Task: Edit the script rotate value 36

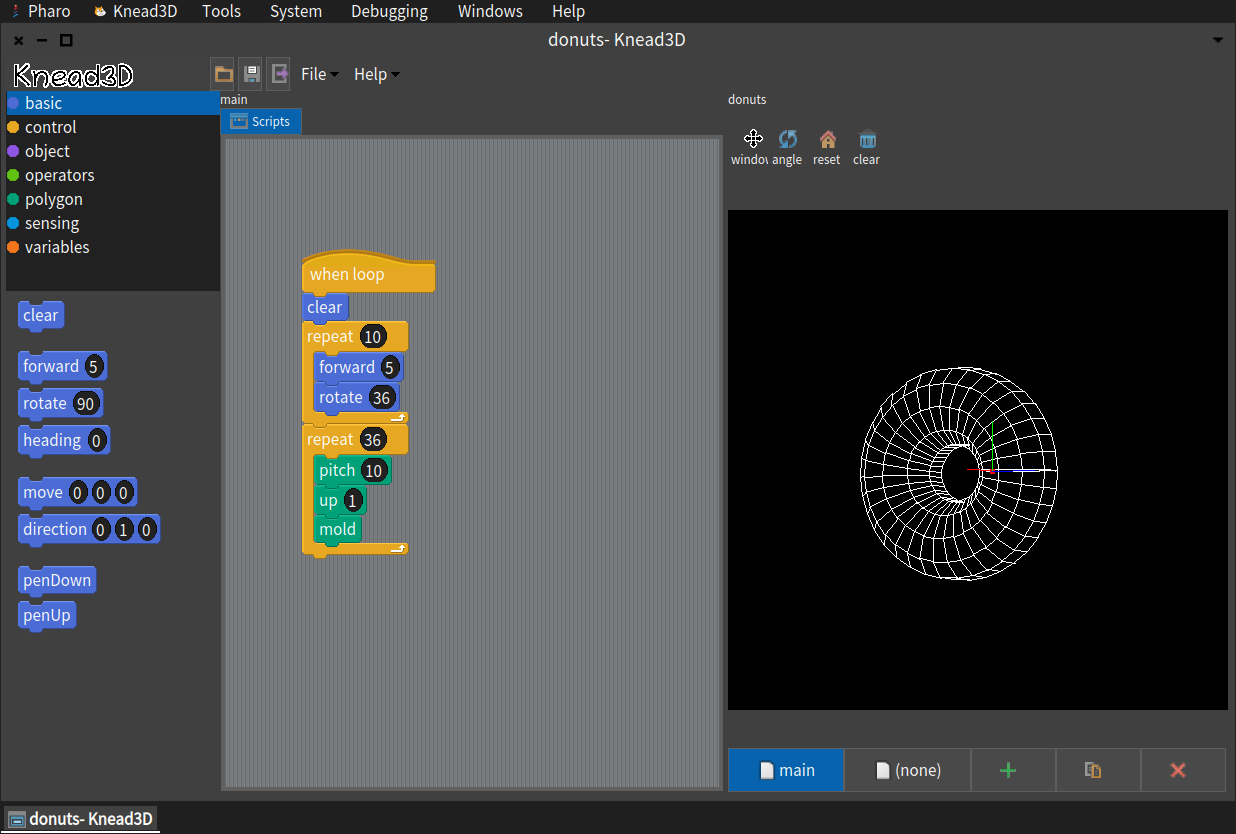Action: click(381, 398)
